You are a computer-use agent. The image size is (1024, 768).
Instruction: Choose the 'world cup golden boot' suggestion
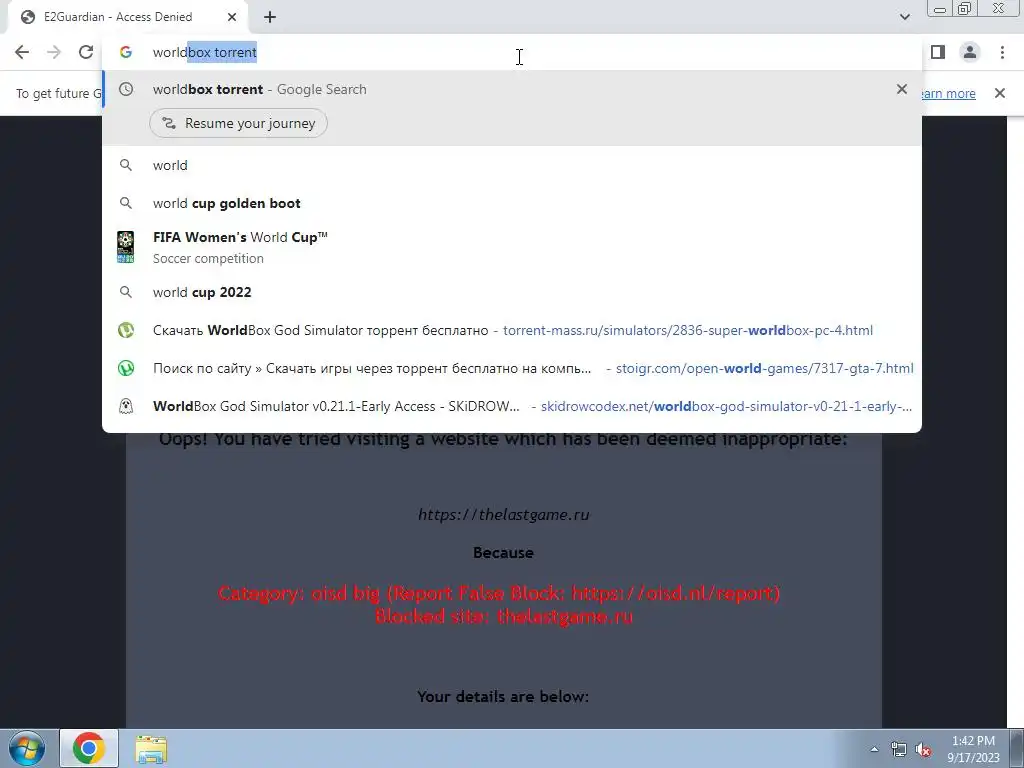[512, 203]
